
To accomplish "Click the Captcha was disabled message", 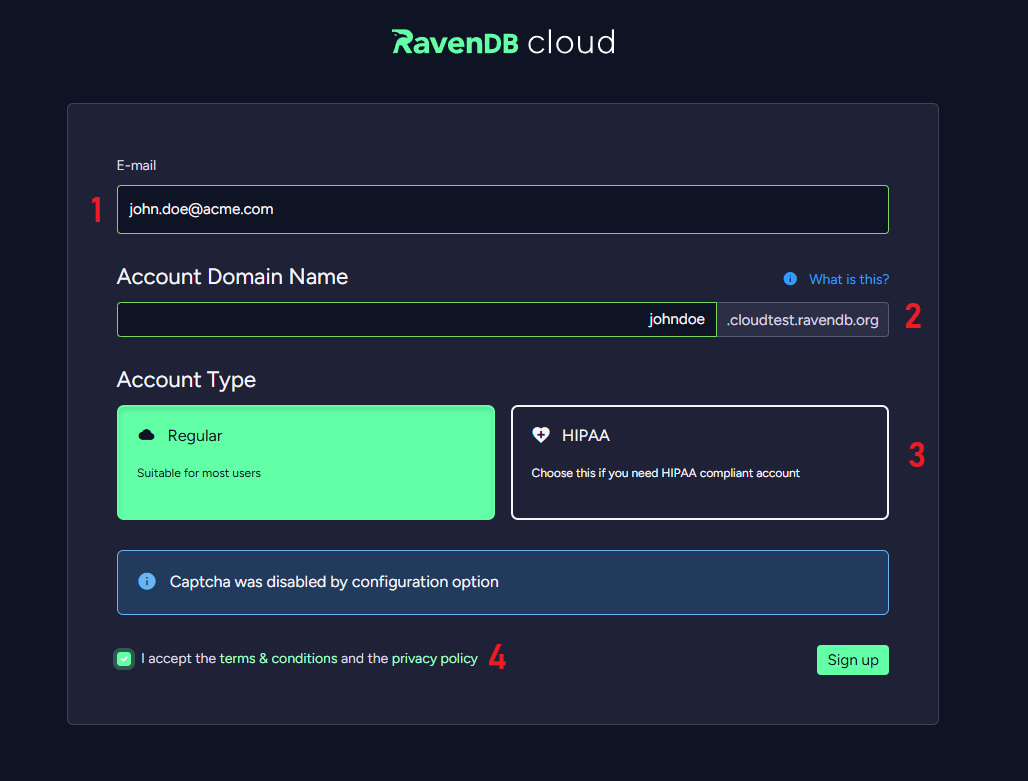I will click(334, 582).
